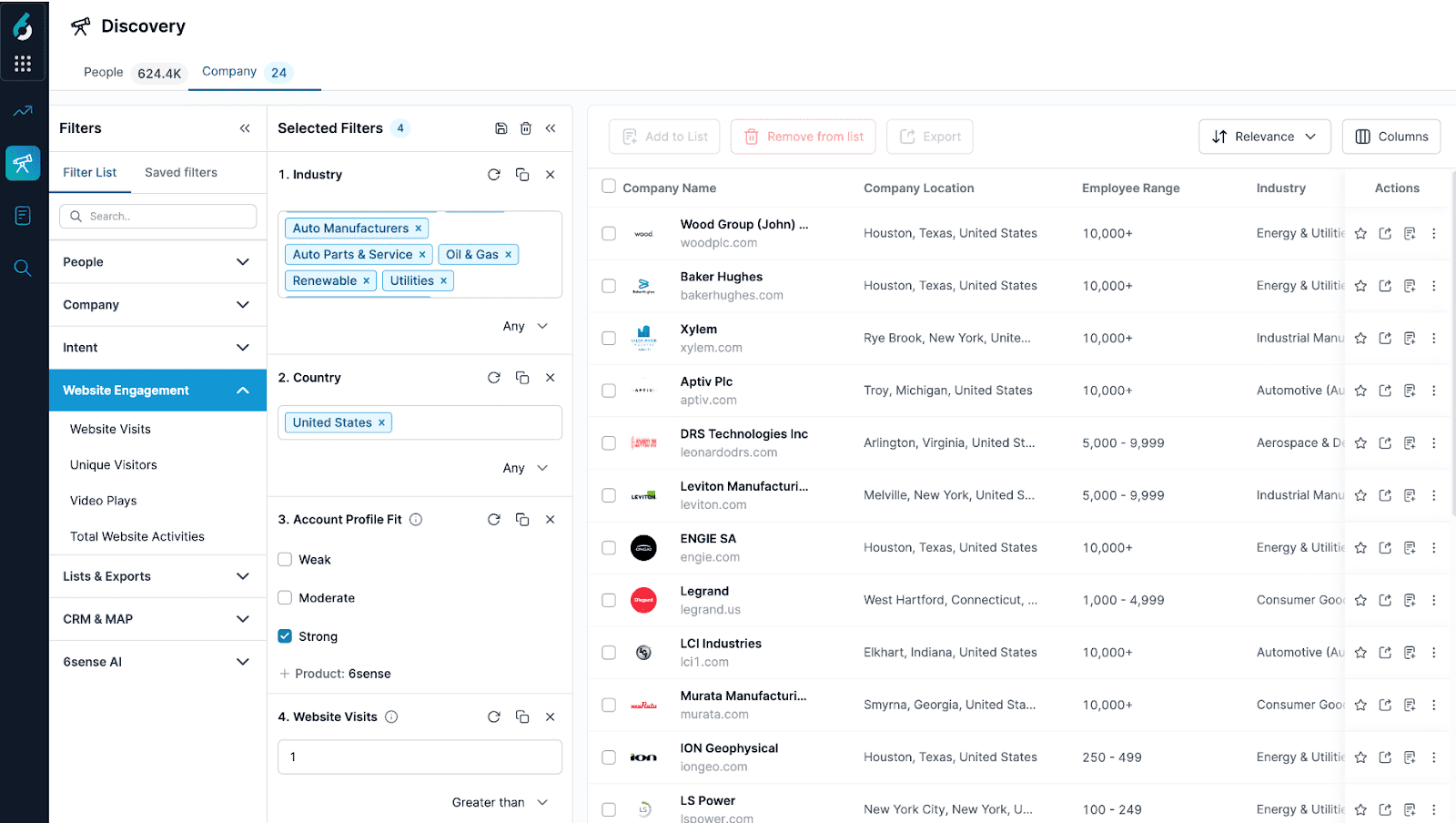The height and width of the screenshot is (823, 1456).
Task: Collapse the Selected Filters panel
Action: (551, 128)
